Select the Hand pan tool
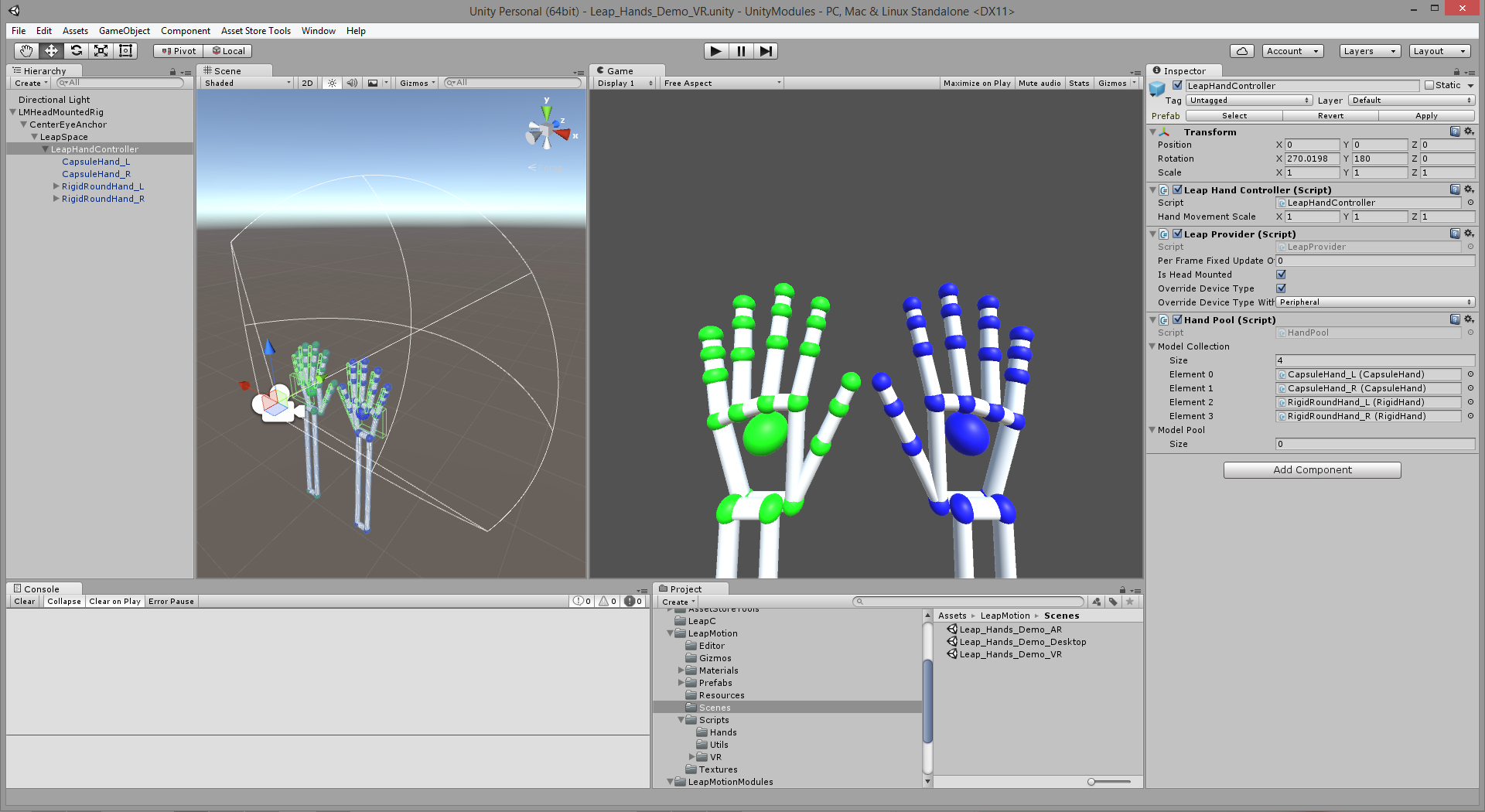Screen dimensions: 1485x812 pyautogui.click(x=26, y=50)
